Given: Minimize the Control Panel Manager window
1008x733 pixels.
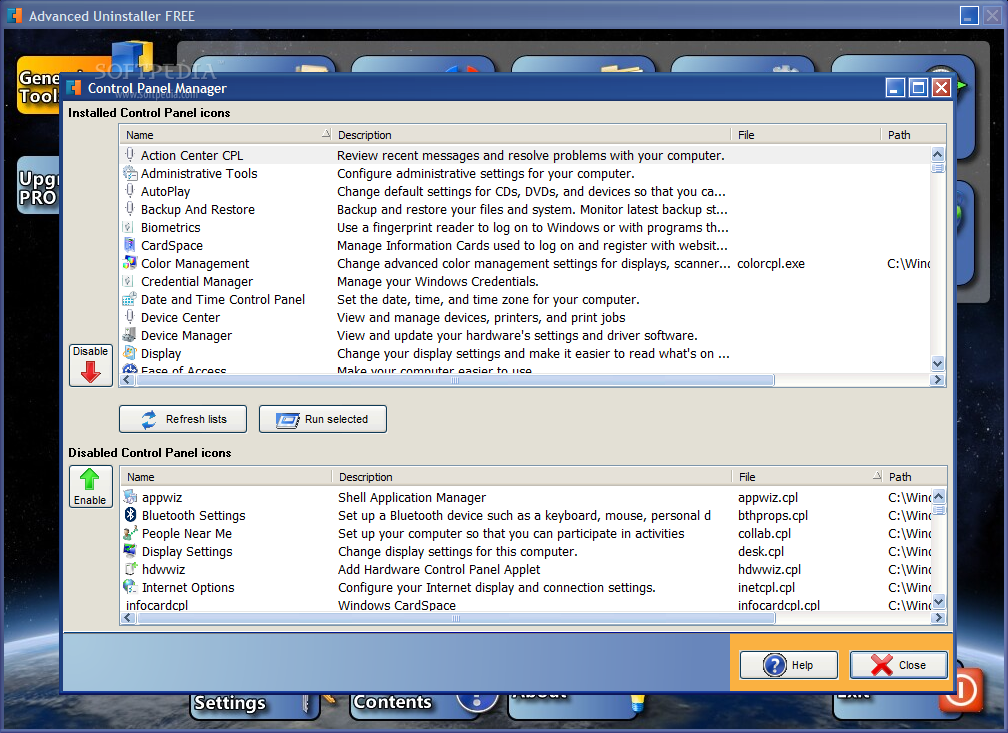Looking at the screenshot, I should pyautogui.click(x=895, y=87).
